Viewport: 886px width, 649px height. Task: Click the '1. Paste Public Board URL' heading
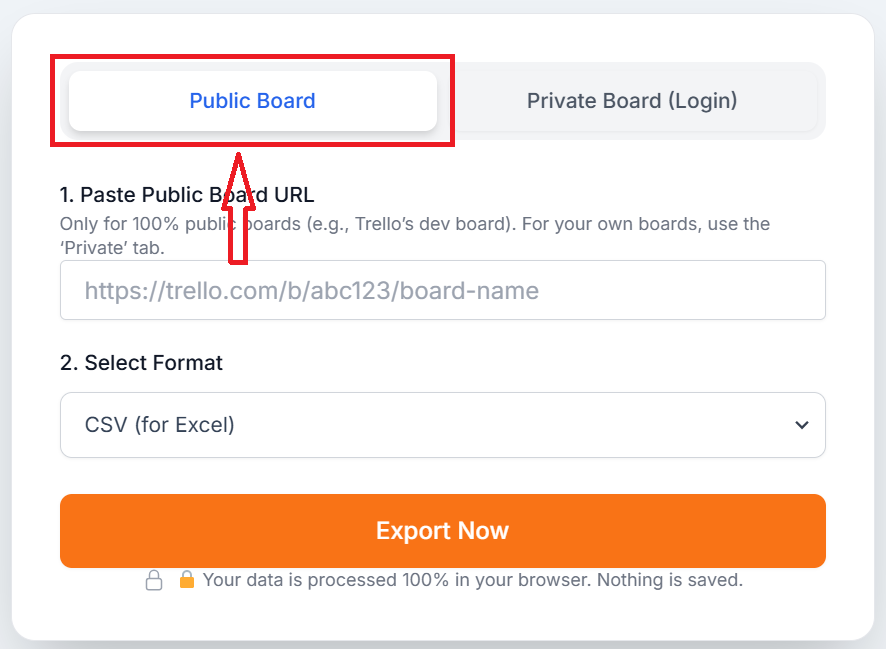186,194
